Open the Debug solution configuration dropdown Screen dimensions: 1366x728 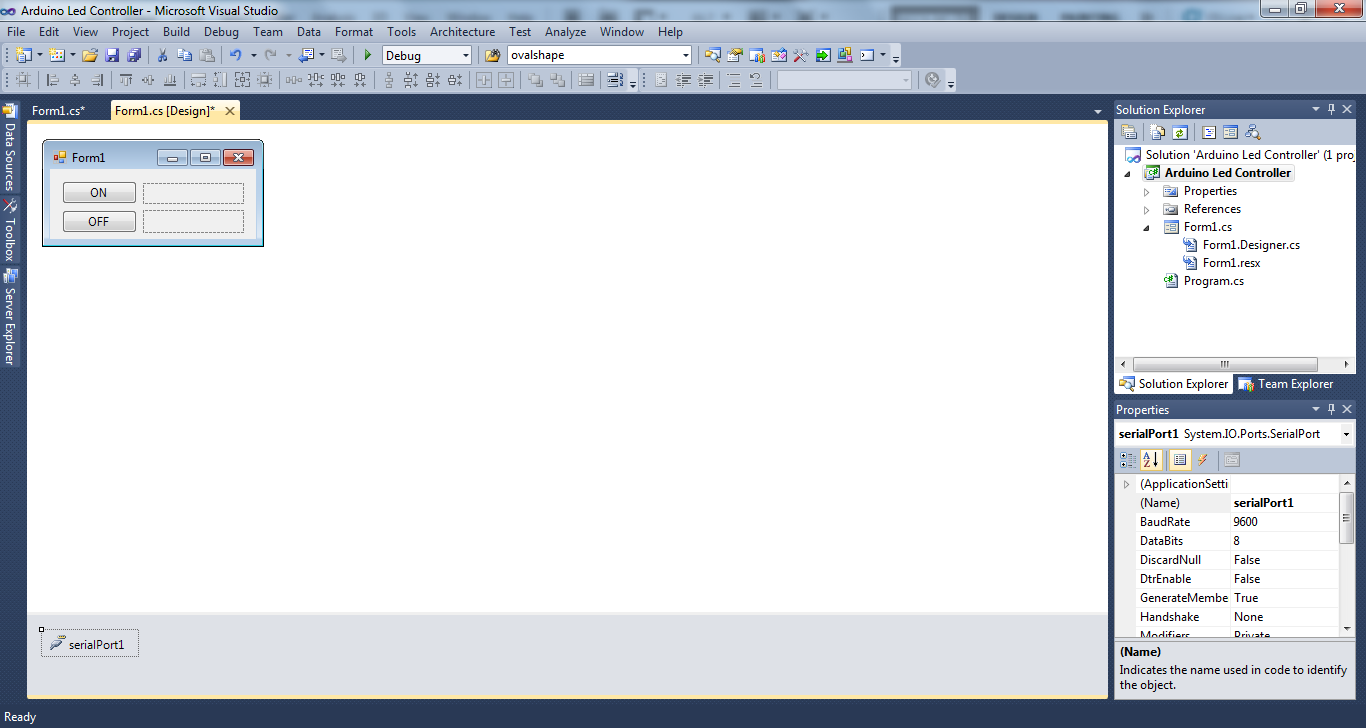coord(464,55)
